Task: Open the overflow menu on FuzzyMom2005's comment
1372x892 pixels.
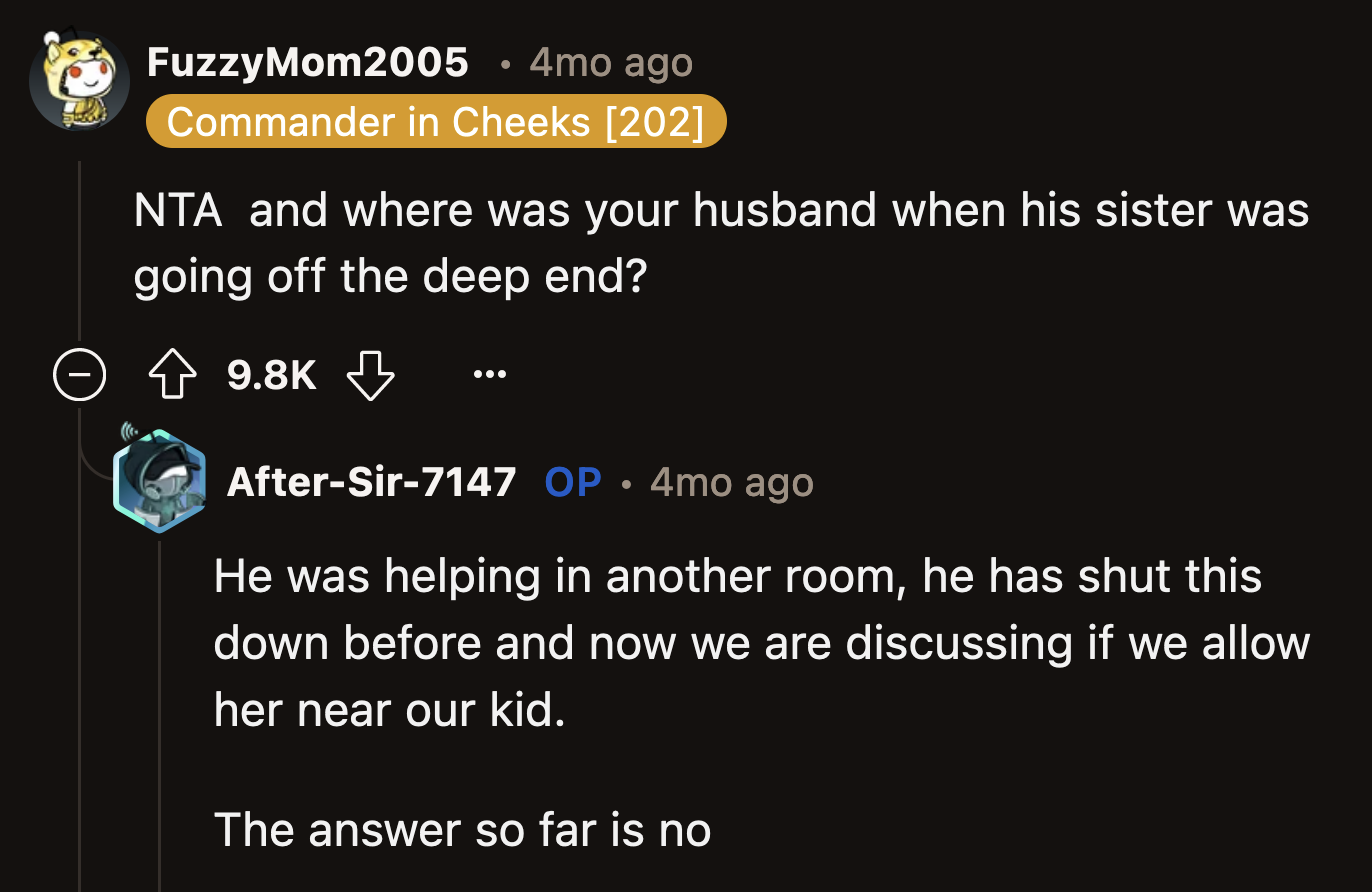Action: (x=489, y=375)
